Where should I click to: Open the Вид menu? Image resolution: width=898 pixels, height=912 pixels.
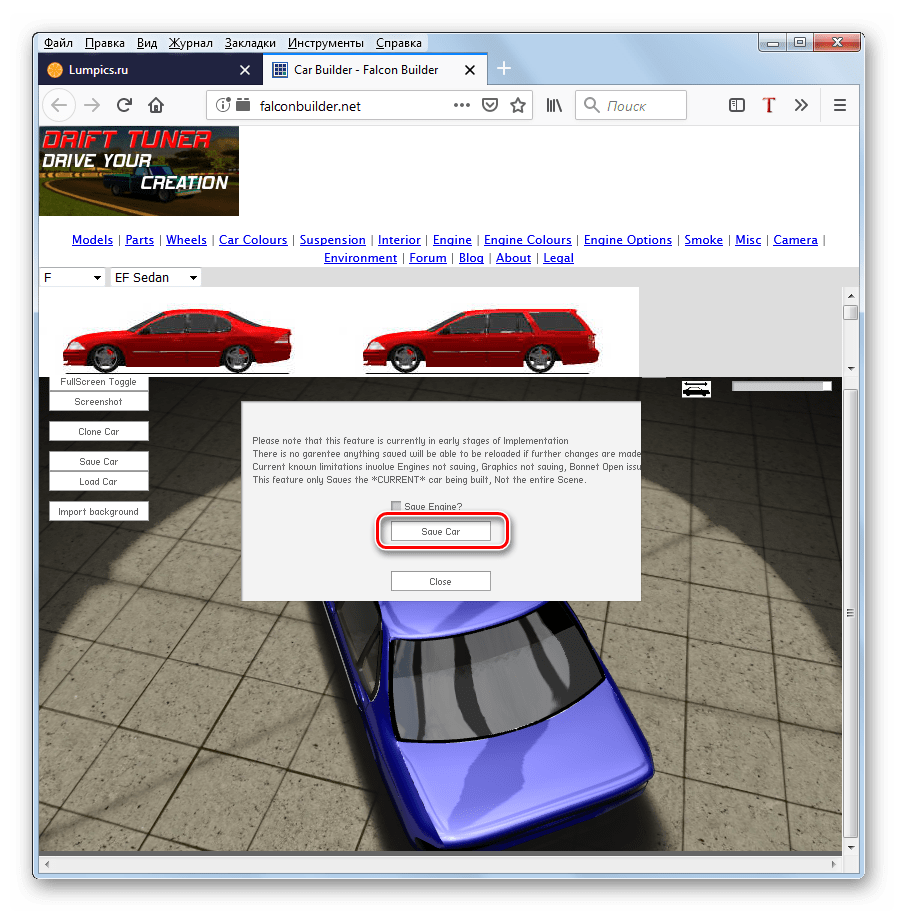pyautogui.click(x=147, y=42)
